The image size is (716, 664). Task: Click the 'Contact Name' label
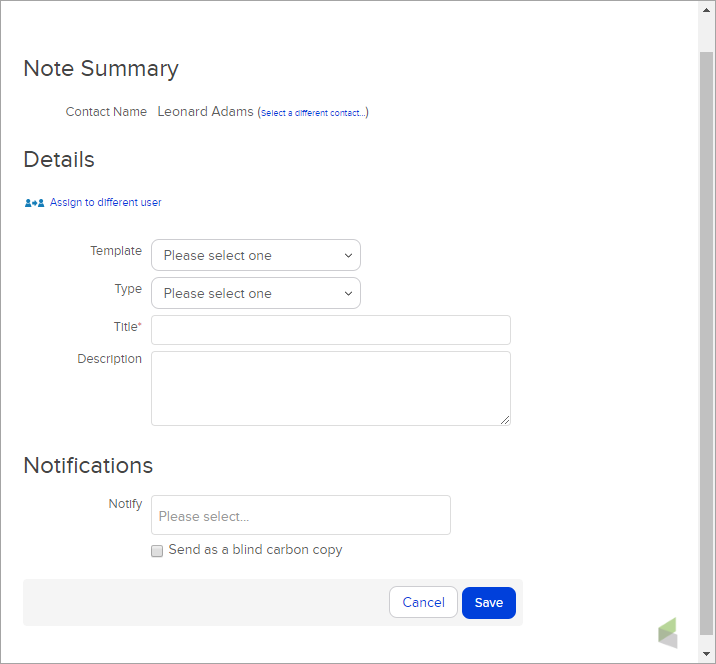point(106,112)
